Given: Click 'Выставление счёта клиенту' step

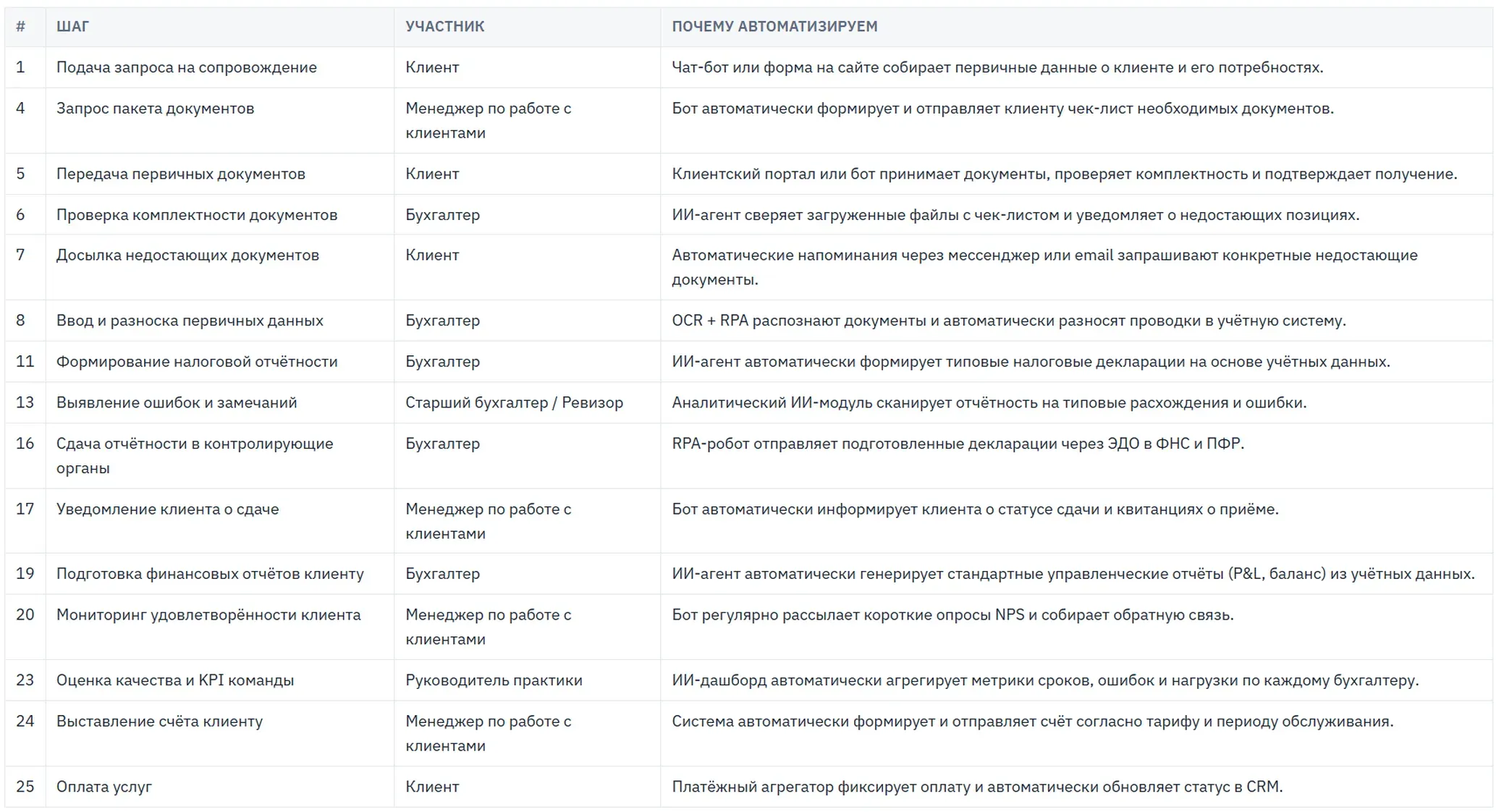Looking at the screenshot, I should pyautogui.click(x=159, y=722).
